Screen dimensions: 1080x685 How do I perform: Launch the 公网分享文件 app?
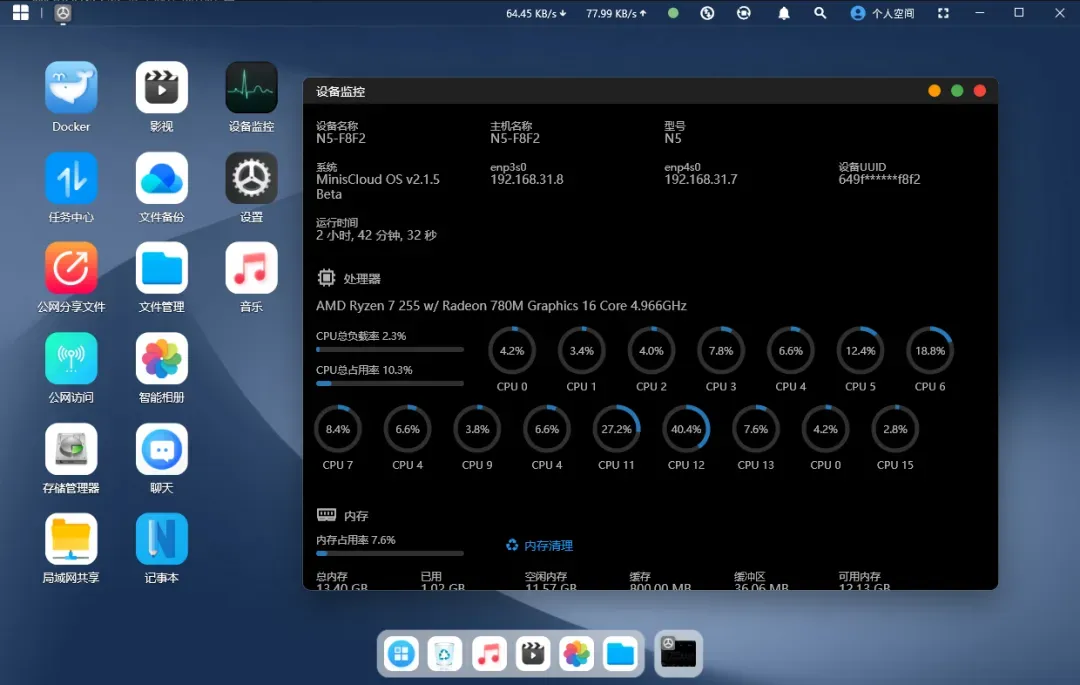click(71, 268)
